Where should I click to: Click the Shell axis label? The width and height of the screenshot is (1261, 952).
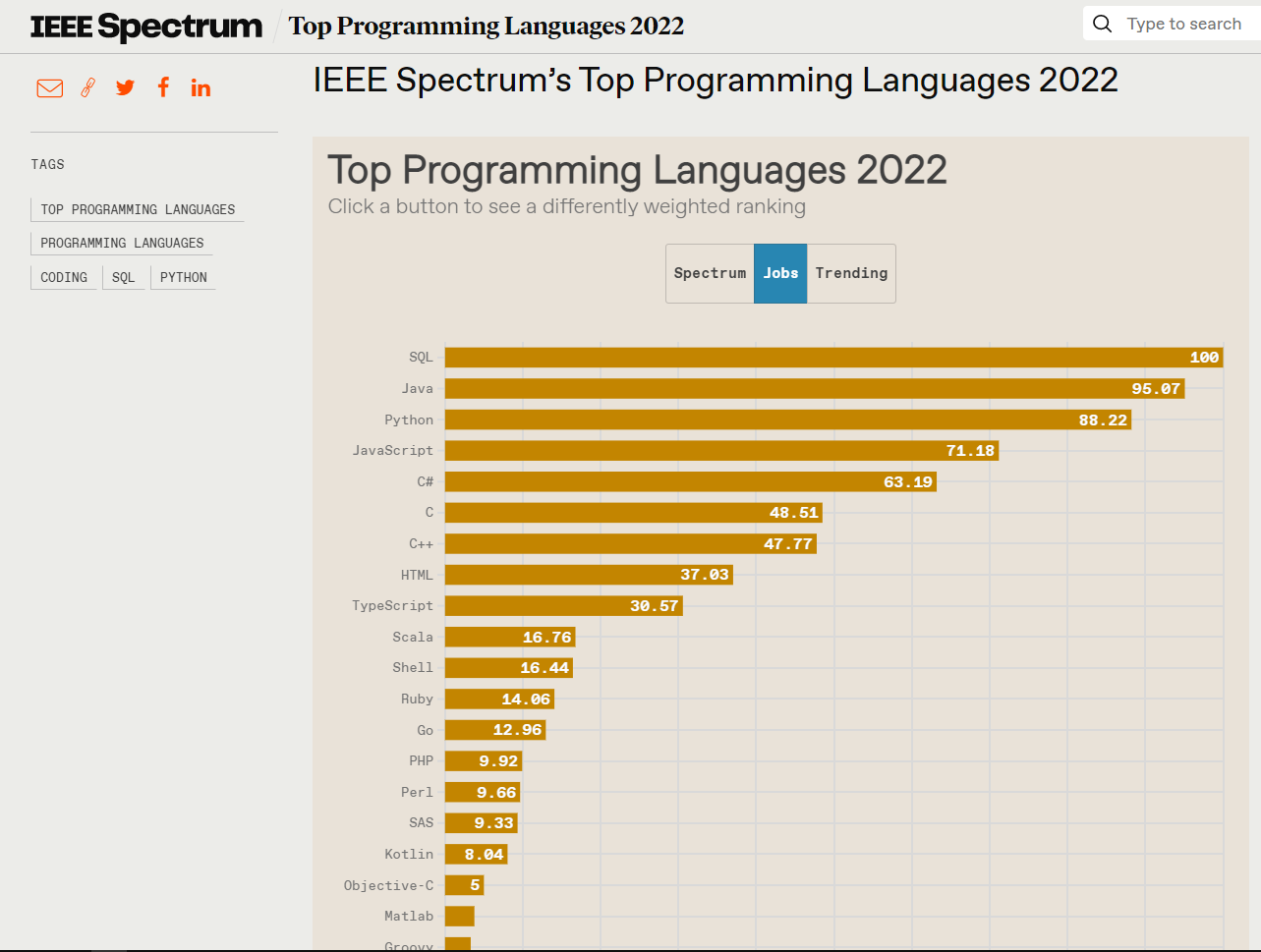point(413,667)
